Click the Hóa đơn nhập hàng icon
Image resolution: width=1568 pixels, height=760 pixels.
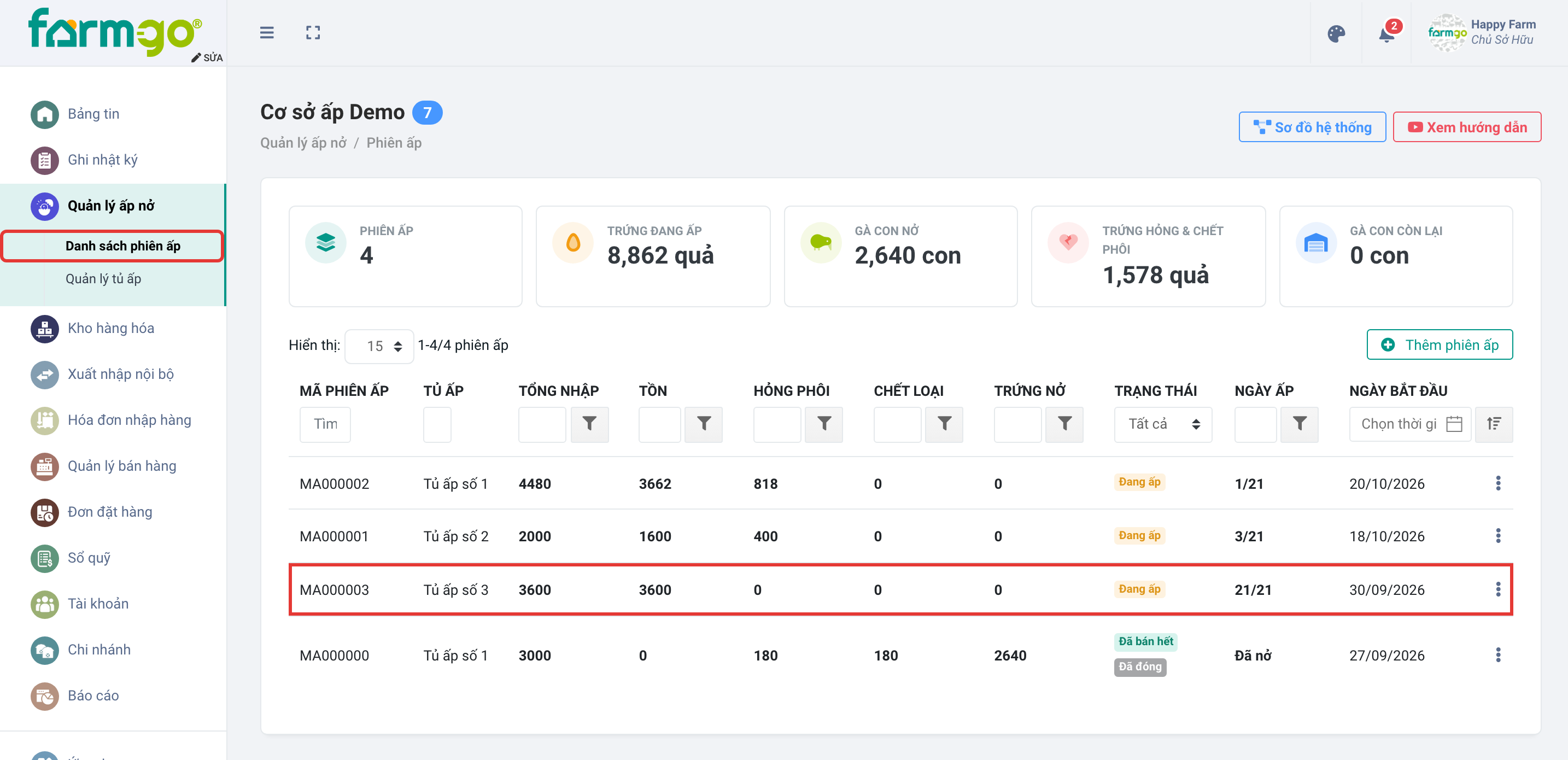(44, 420)
